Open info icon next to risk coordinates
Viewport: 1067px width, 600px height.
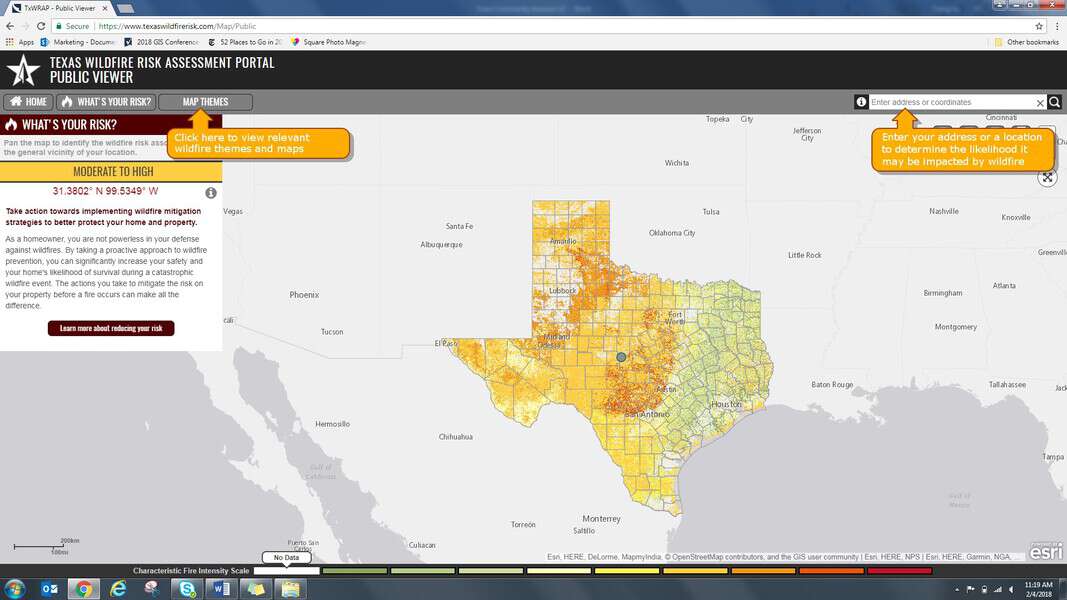click(211, 193)
